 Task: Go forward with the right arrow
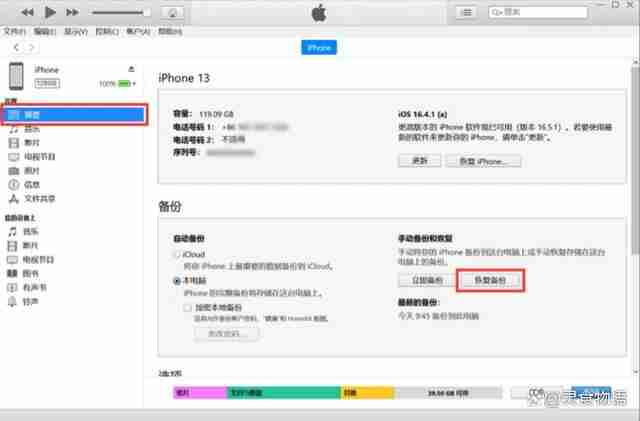[x=31, y=47]
